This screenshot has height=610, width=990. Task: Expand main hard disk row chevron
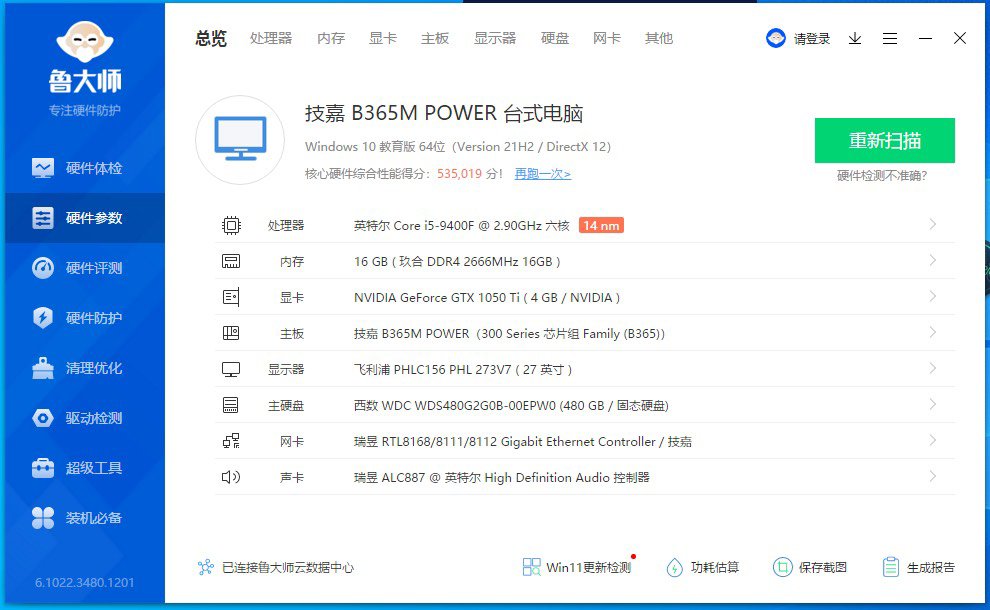(x=933, y=404)
